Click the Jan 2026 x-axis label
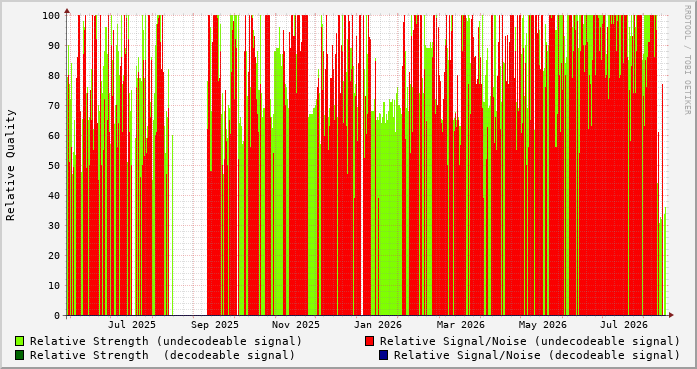697x369 pixels. [378, 325]
